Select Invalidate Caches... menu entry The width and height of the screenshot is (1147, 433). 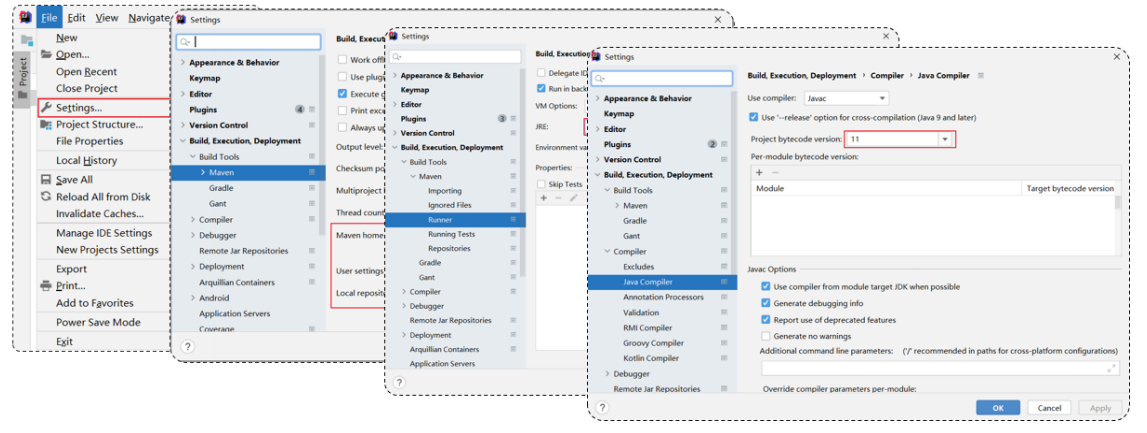99,214
